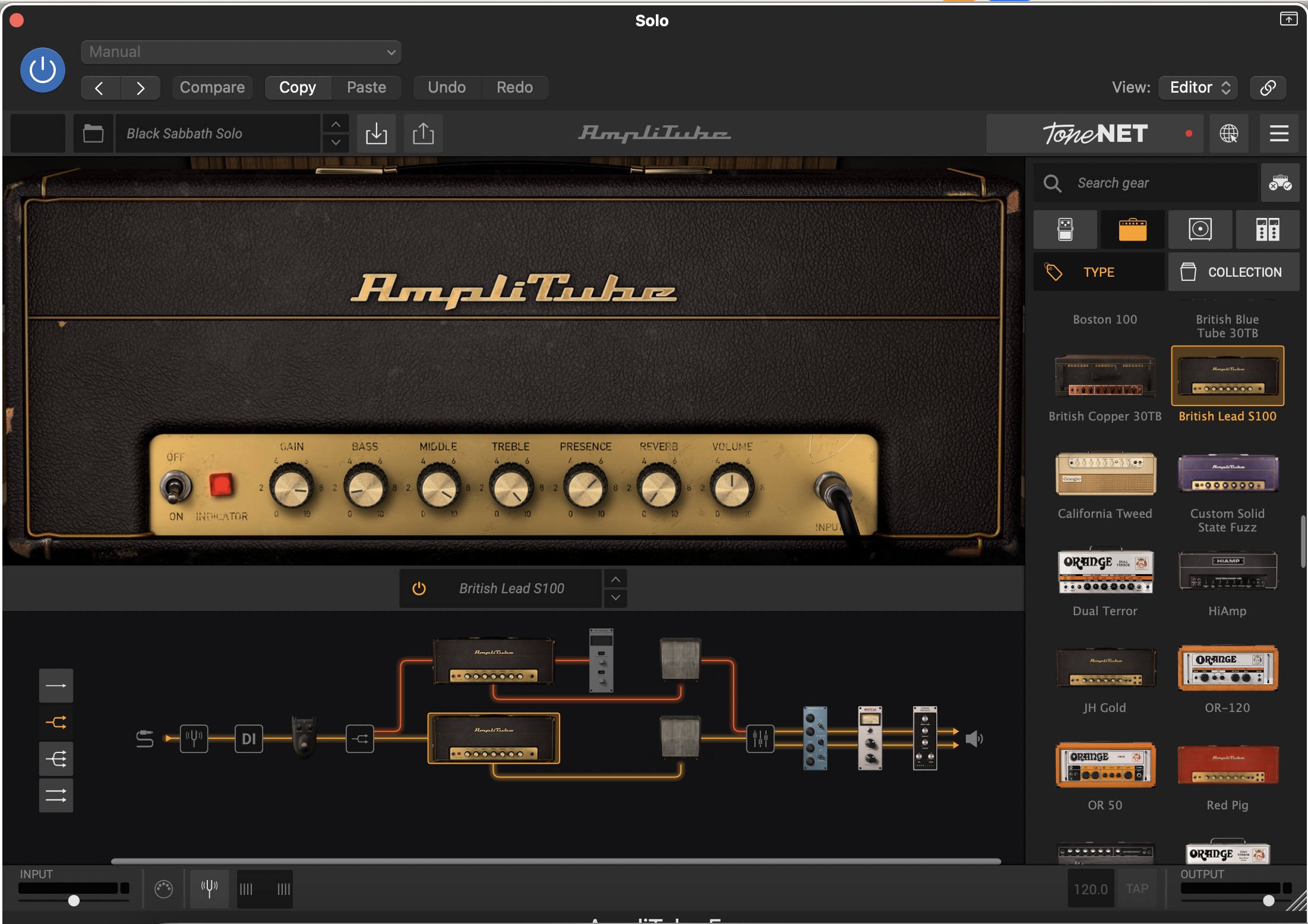
Task: Open the View Editor dropdown
Action: [x=1199, y=88]
